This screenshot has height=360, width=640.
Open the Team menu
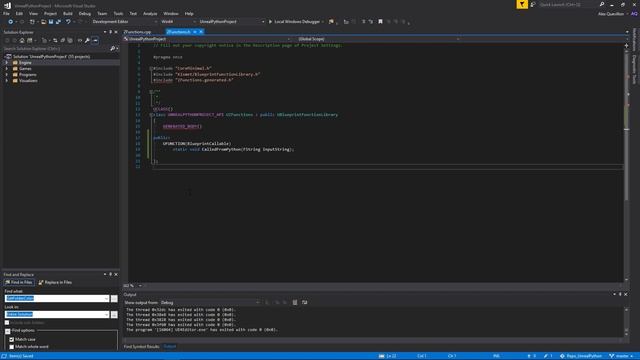(x=102, y=13)
